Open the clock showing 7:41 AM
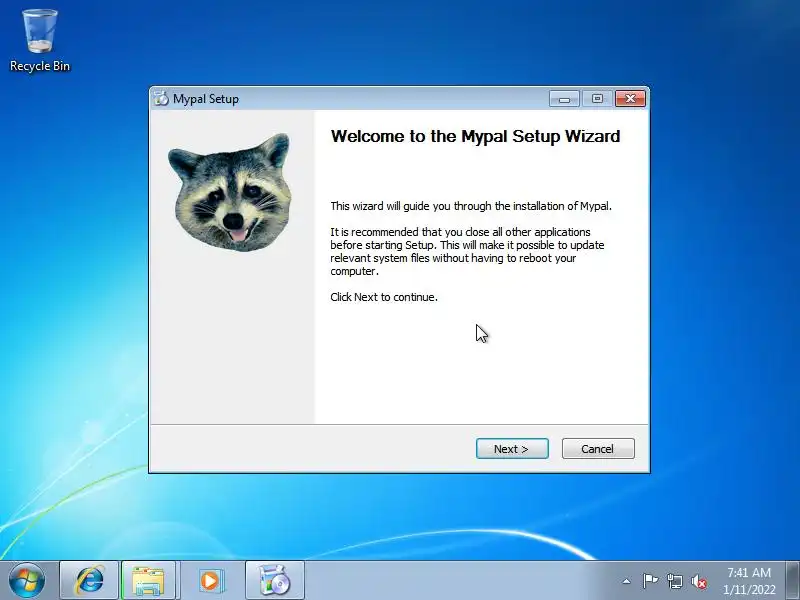The height and width of the screenshot is (600, 800). [x=749, y=581]
